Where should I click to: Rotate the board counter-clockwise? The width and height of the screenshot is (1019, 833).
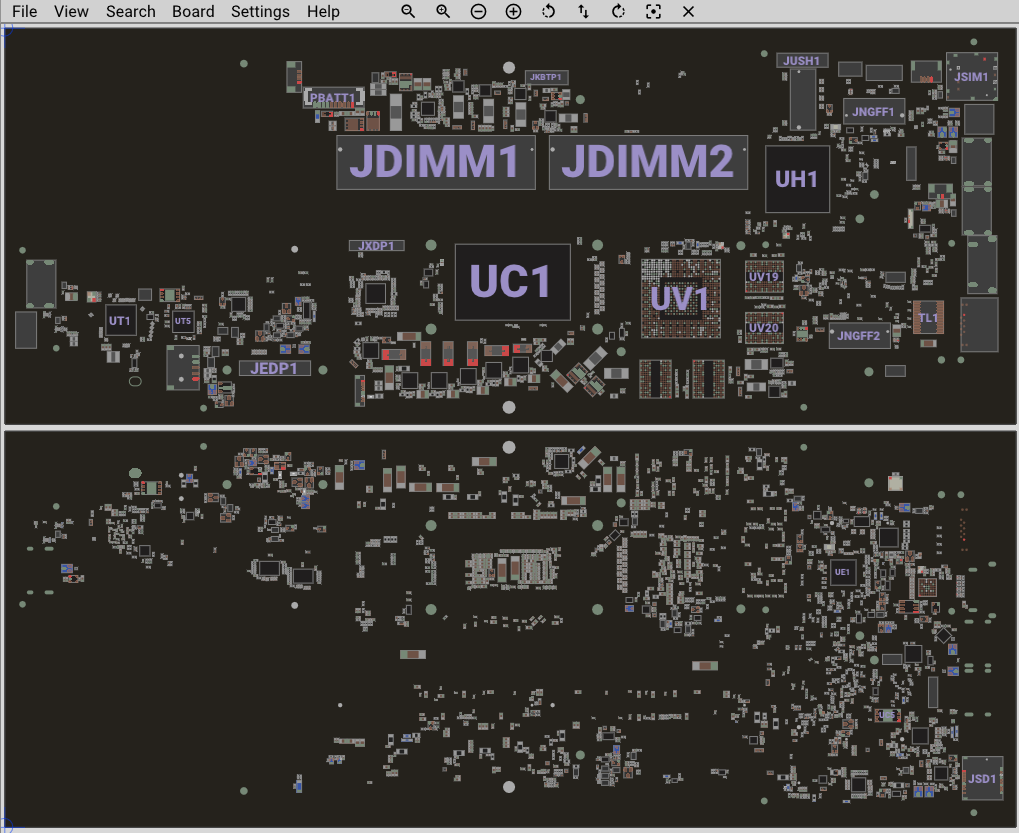point(548,12)
